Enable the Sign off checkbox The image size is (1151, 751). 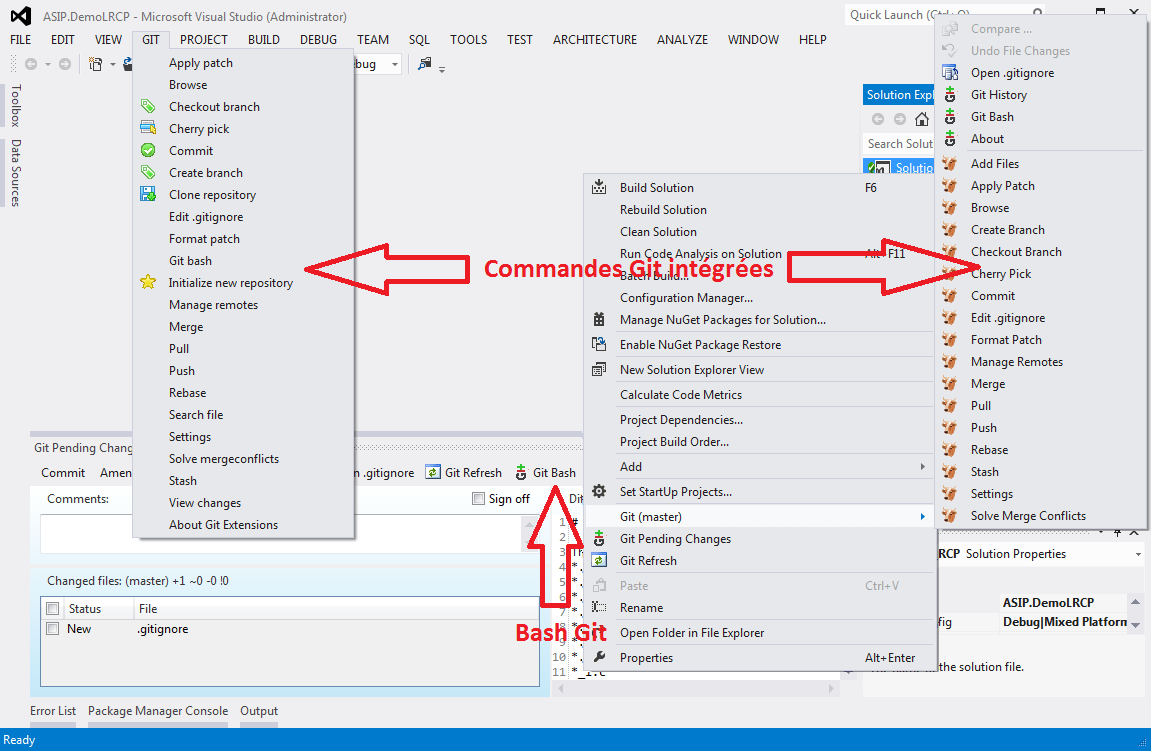point(478,499)
